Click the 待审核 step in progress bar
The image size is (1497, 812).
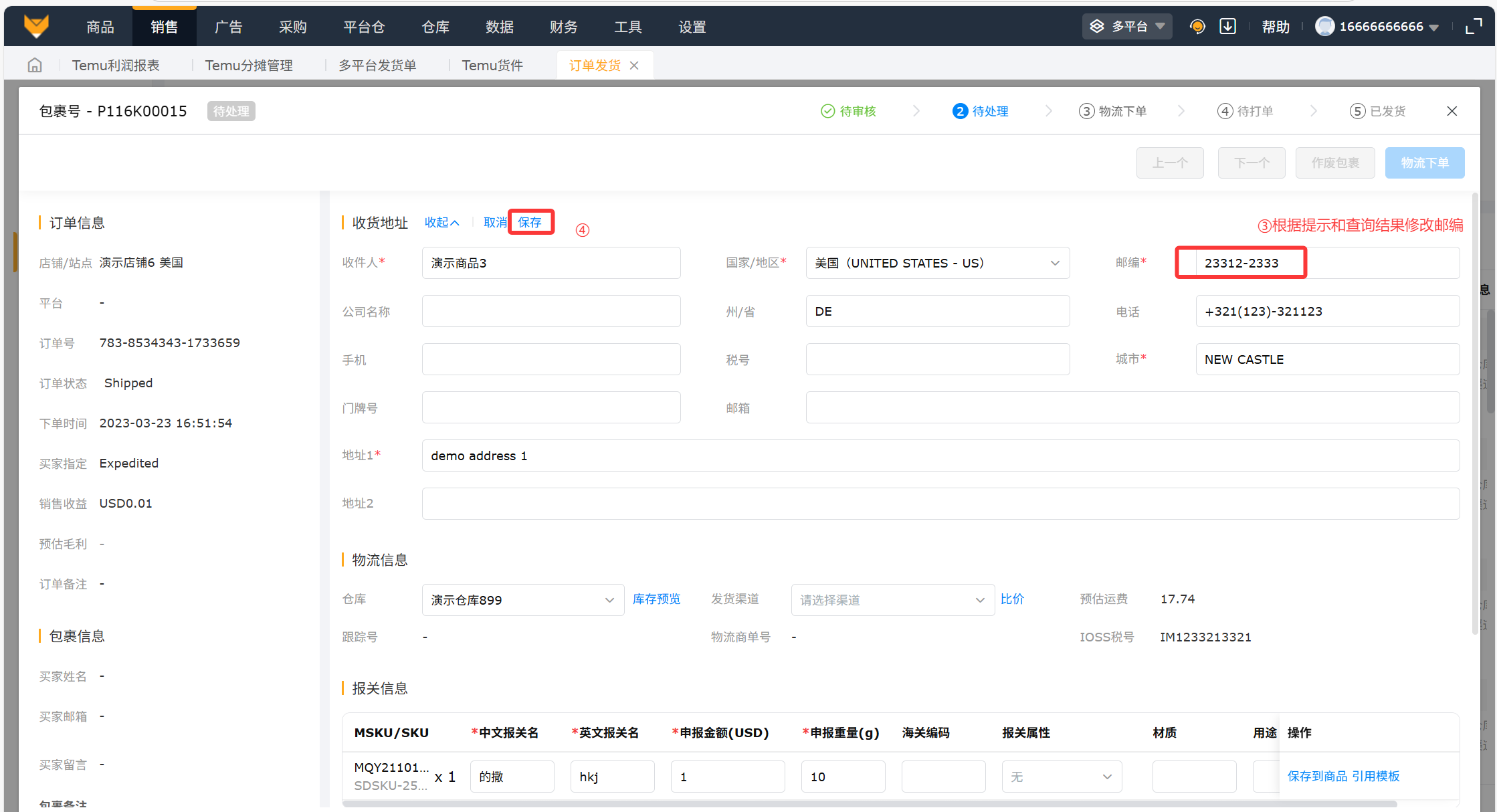[848, 111]
